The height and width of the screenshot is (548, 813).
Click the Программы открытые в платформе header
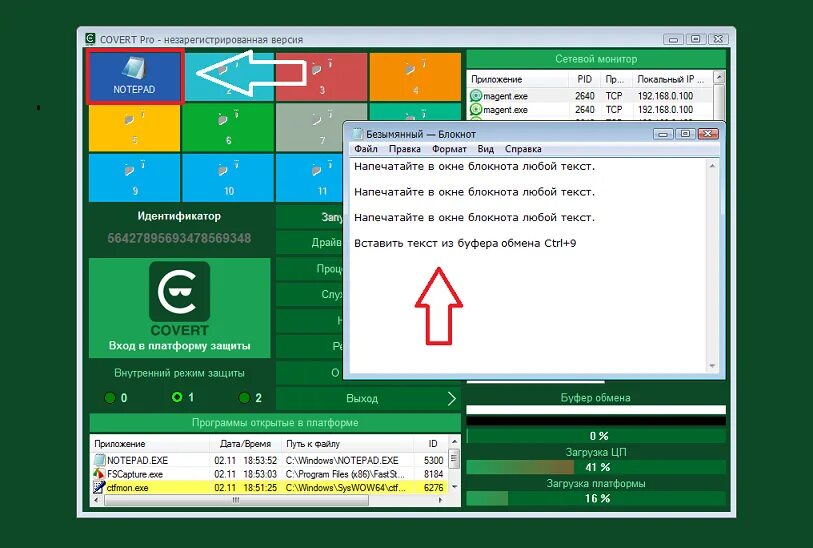(275, 423)
